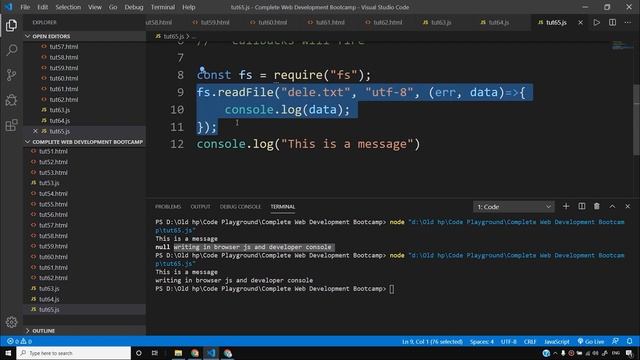Image resolution: width=640 pixels, height=360 pixels.
Task: Click tut65.js breadcrumb above editor
Action: 173,36
